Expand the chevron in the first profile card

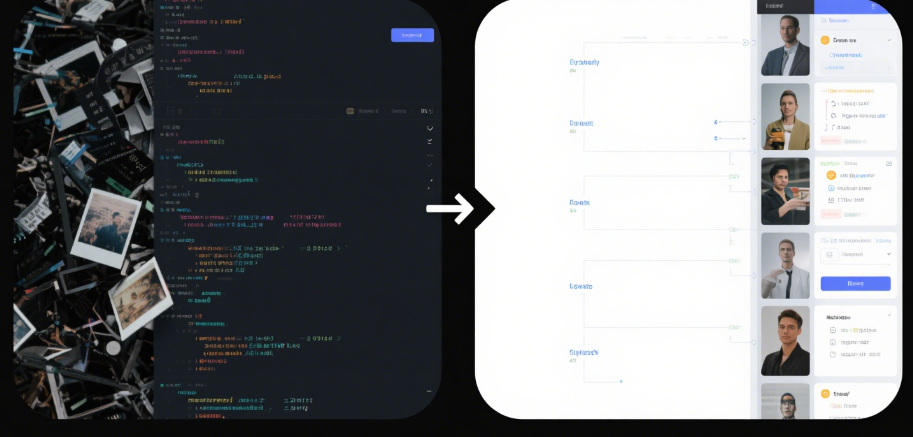pos(889,41)
